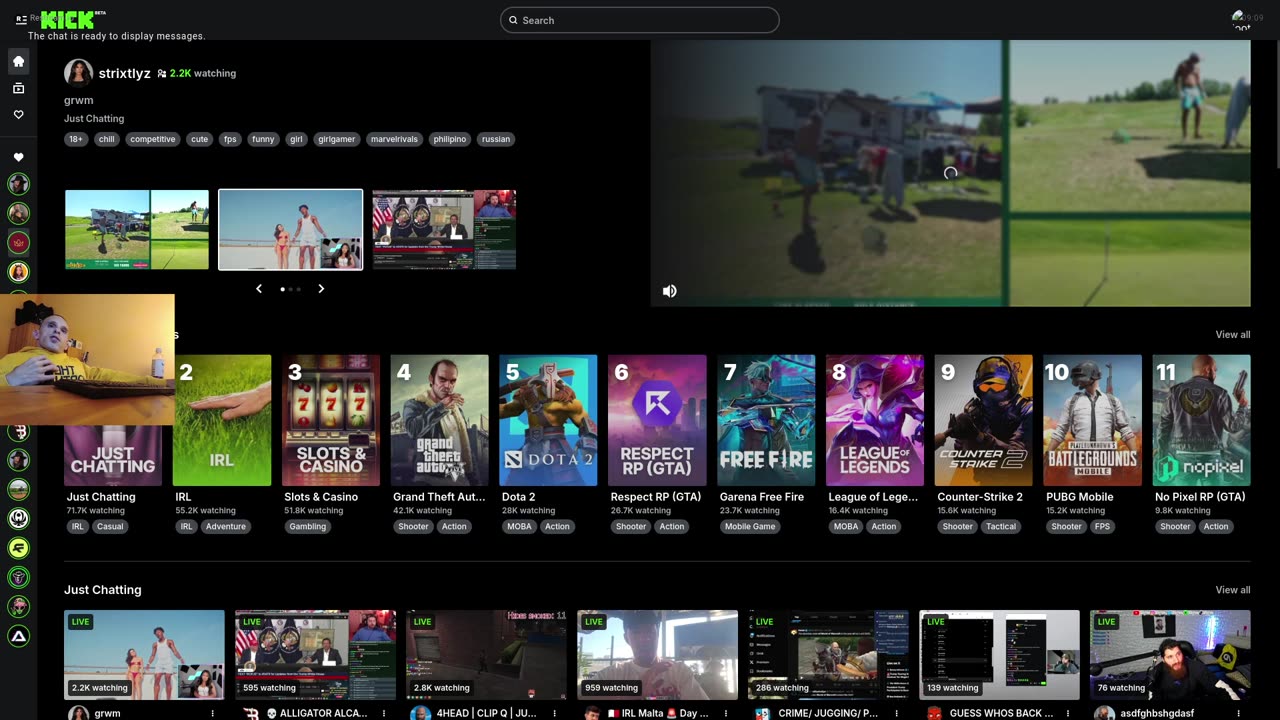Select the golf course carousel thumbnail
The image size is (1280, 720).
coord(137,230)
